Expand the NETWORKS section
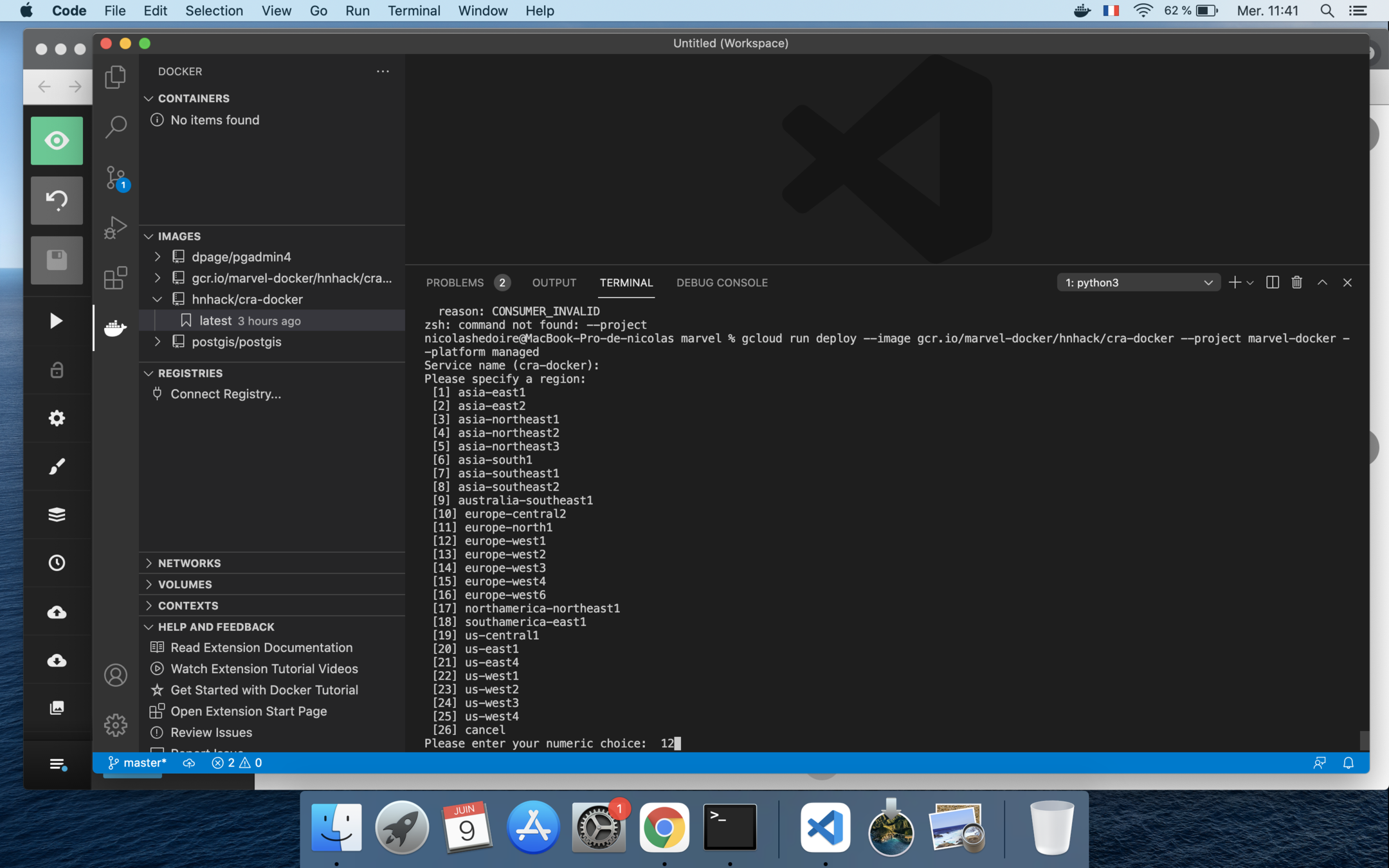 click(189, 563)
